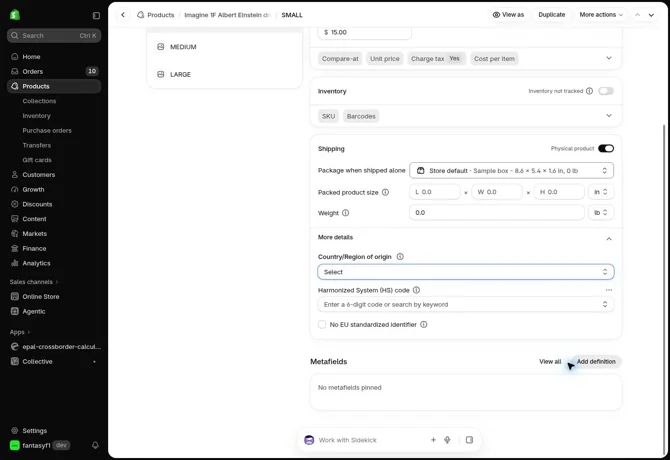Collapse the sidebar panel icon

tap(96, 15)
